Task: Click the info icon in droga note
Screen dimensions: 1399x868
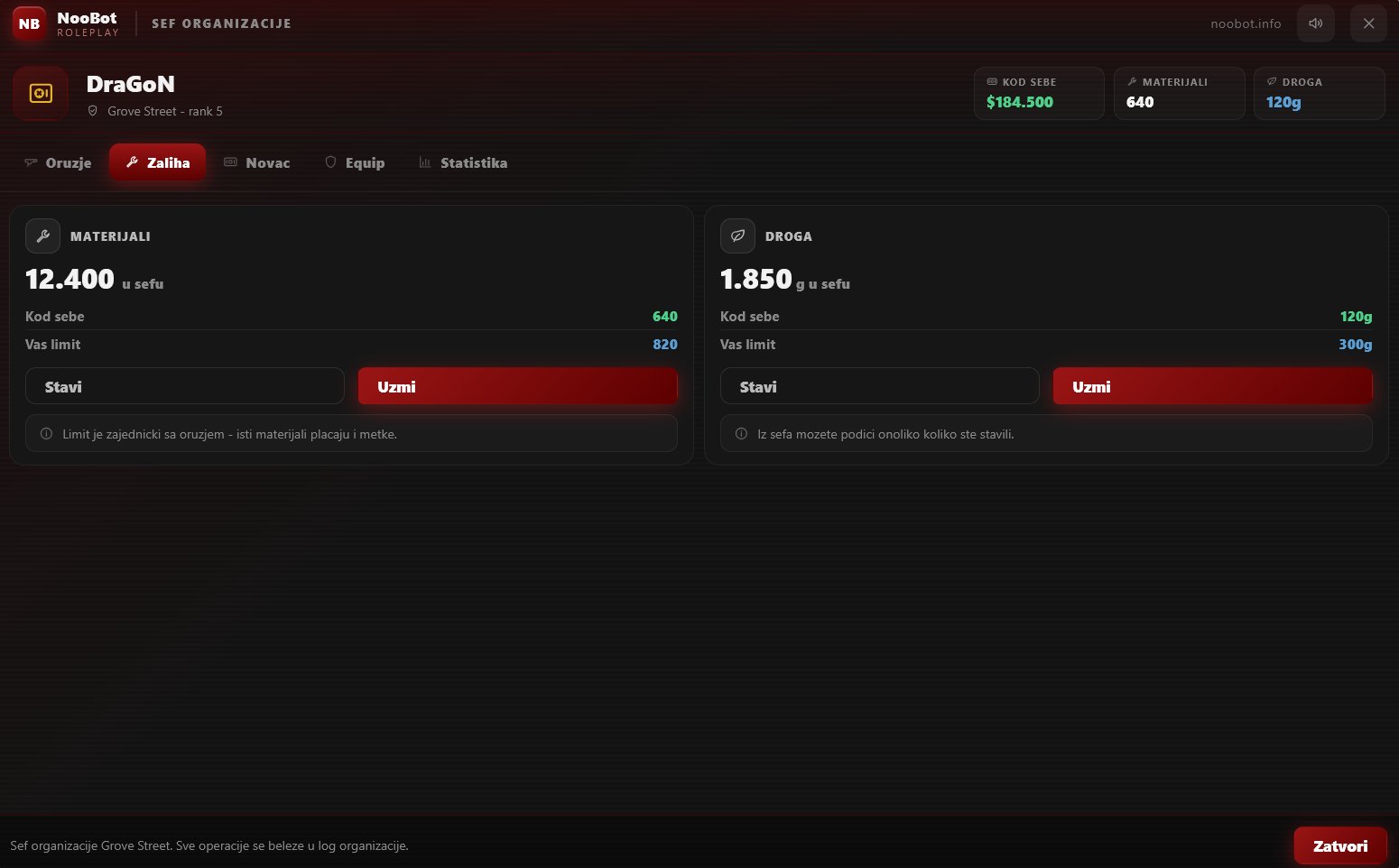Action: click(x=741, y=434)
